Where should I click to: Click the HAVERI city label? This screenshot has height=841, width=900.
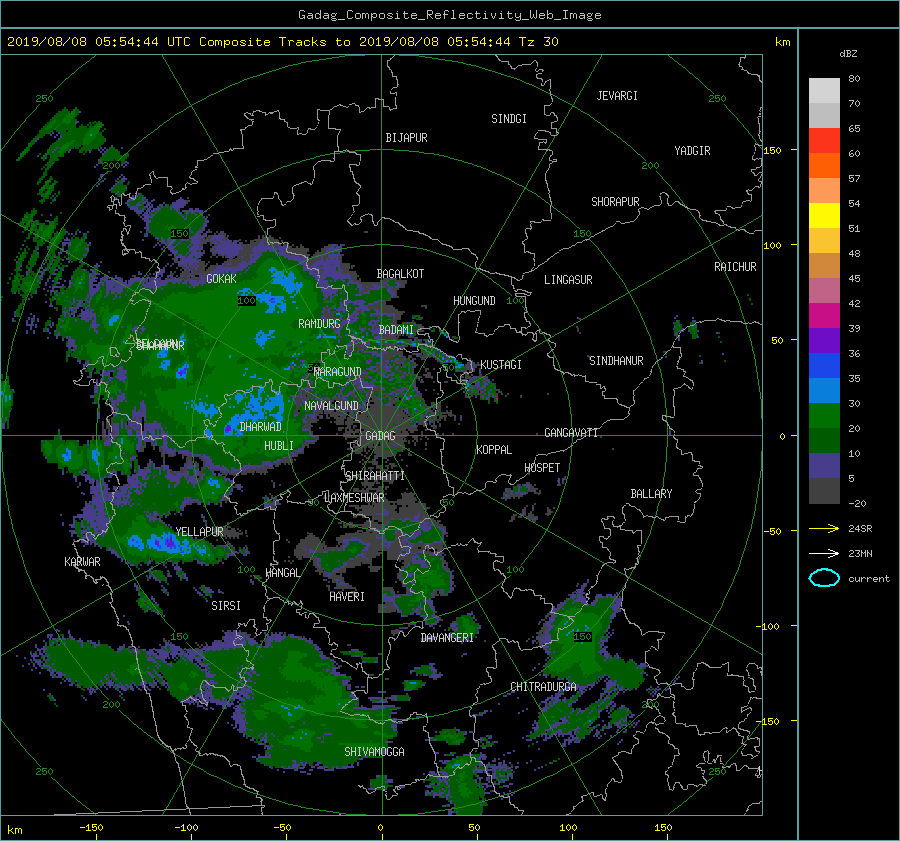point(347,597)
